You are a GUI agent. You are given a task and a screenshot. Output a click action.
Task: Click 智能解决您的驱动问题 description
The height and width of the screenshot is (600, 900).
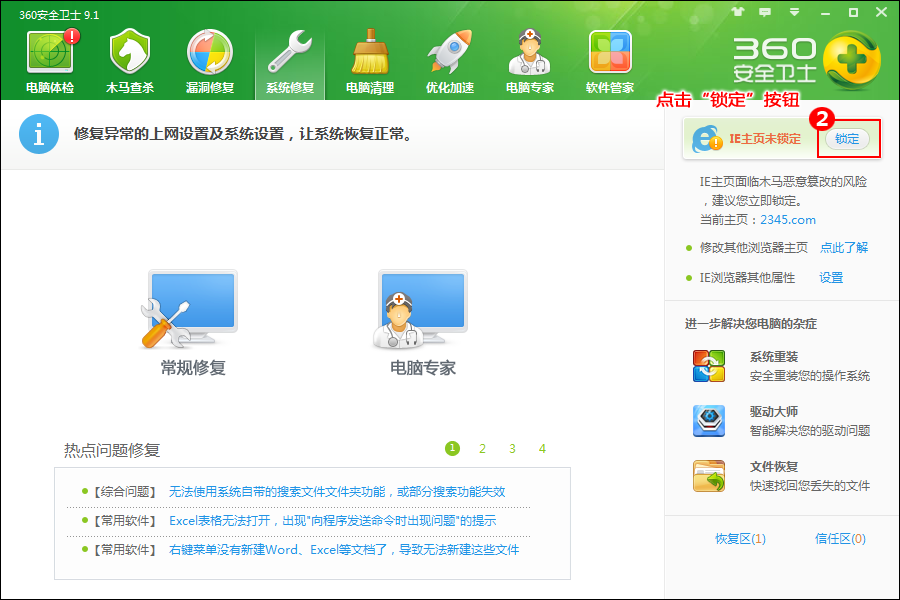click(x=810, y=431)
